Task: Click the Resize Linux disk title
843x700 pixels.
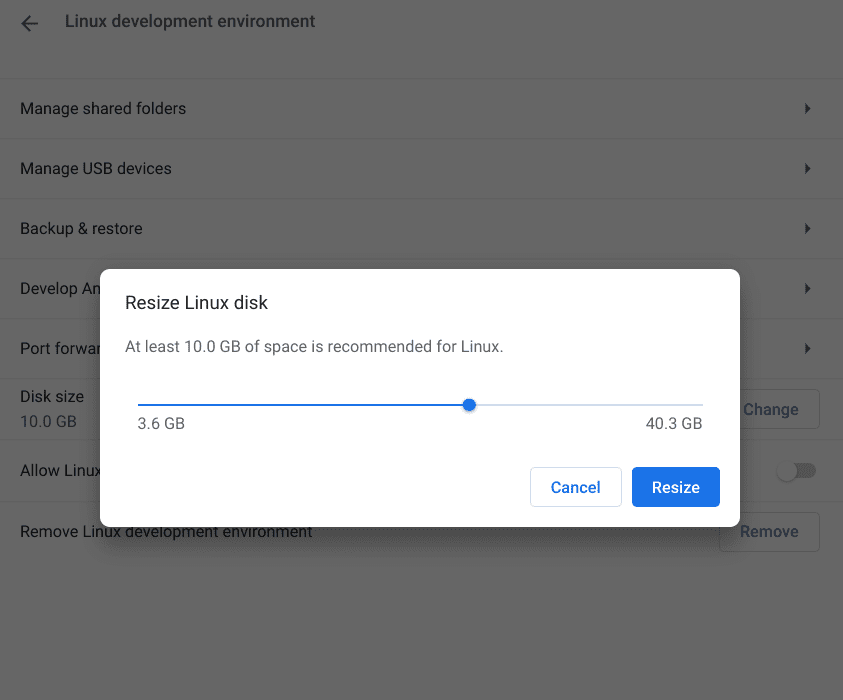Action: (x=196, y=303)
